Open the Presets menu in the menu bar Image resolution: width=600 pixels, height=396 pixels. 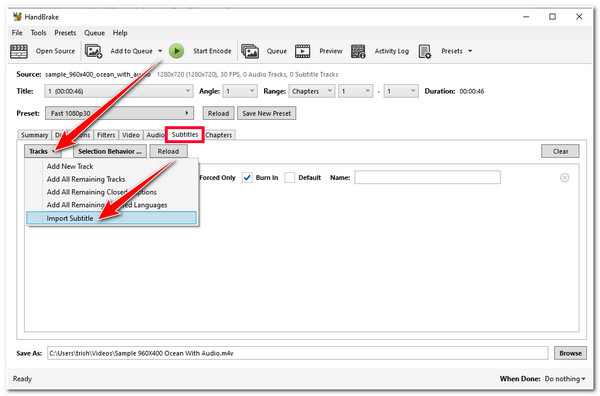coord(65,33)
